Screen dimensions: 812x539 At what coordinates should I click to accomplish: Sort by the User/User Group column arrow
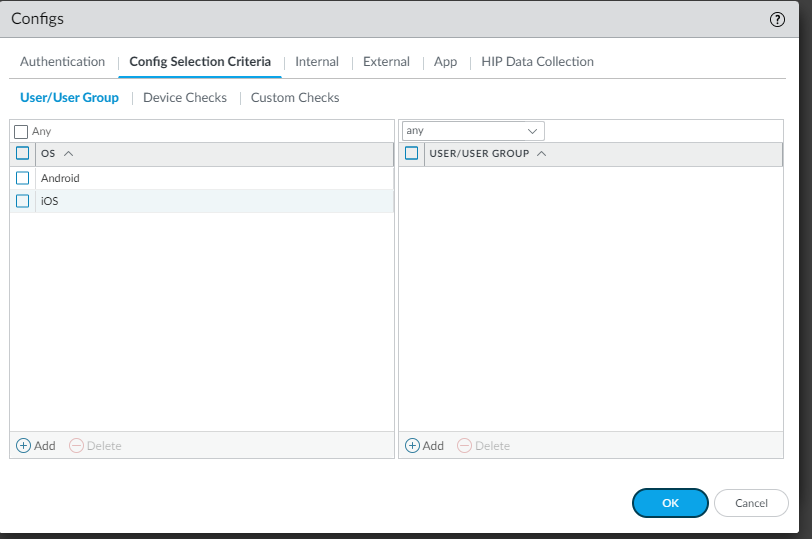click(x=542, y=154)
